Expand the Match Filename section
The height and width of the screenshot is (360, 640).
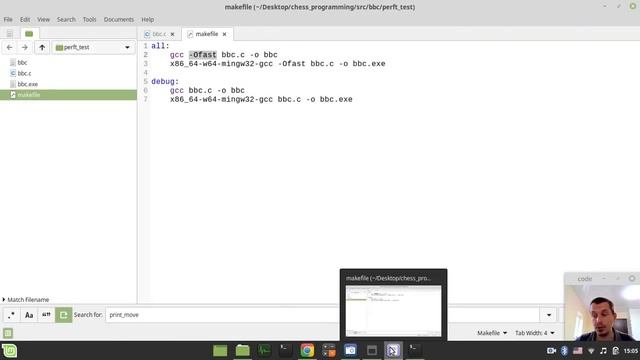pyautogui.click(x=25, y=300)
